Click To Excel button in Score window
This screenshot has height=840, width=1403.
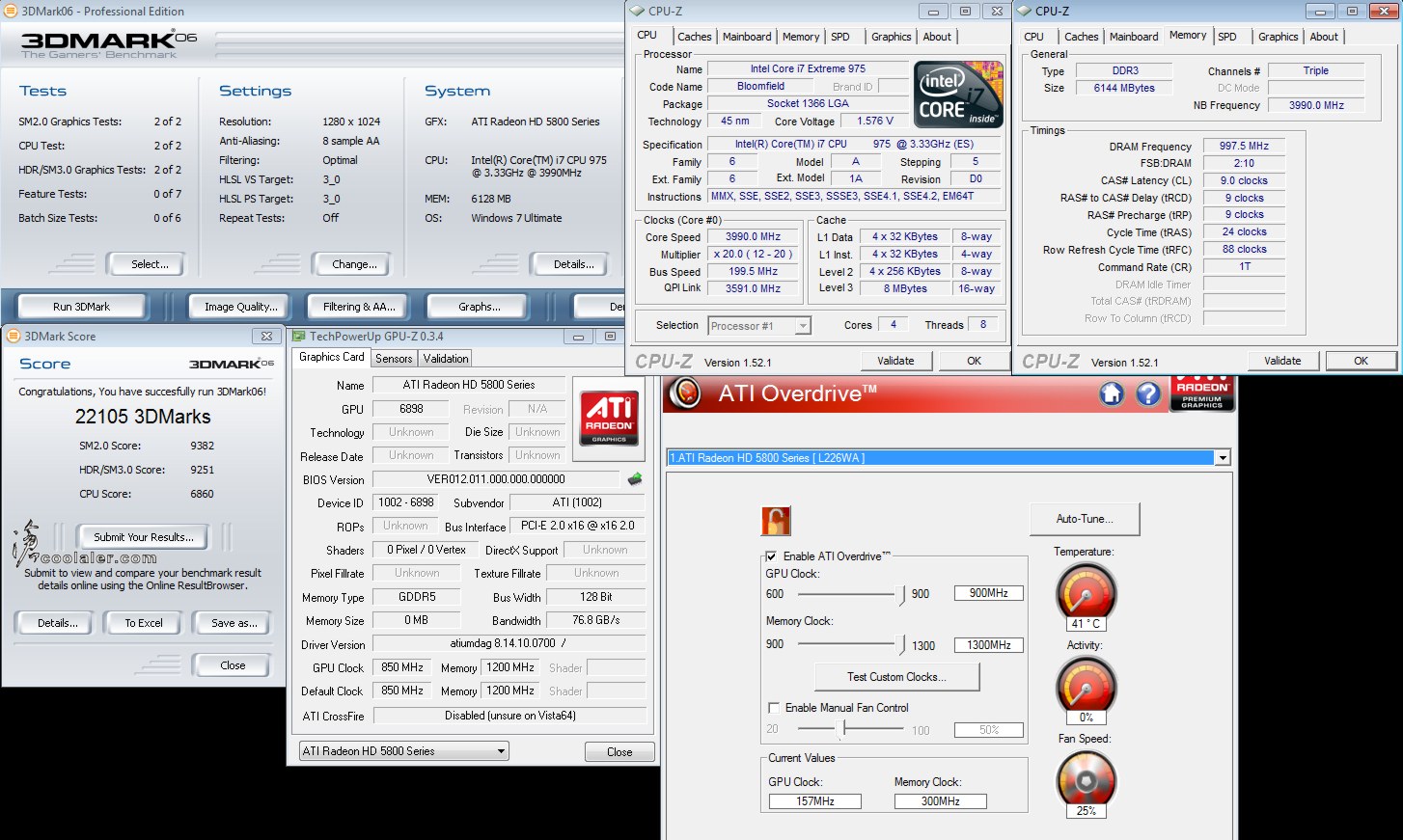tap(144, 623)
